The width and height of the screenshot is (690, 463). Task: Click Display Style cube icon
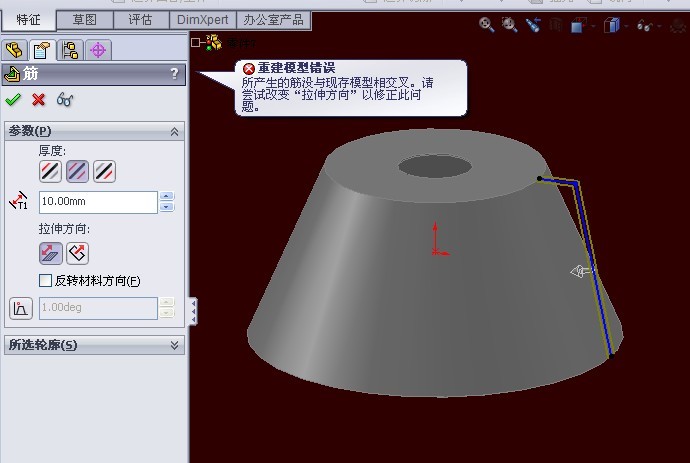point(612,25)
